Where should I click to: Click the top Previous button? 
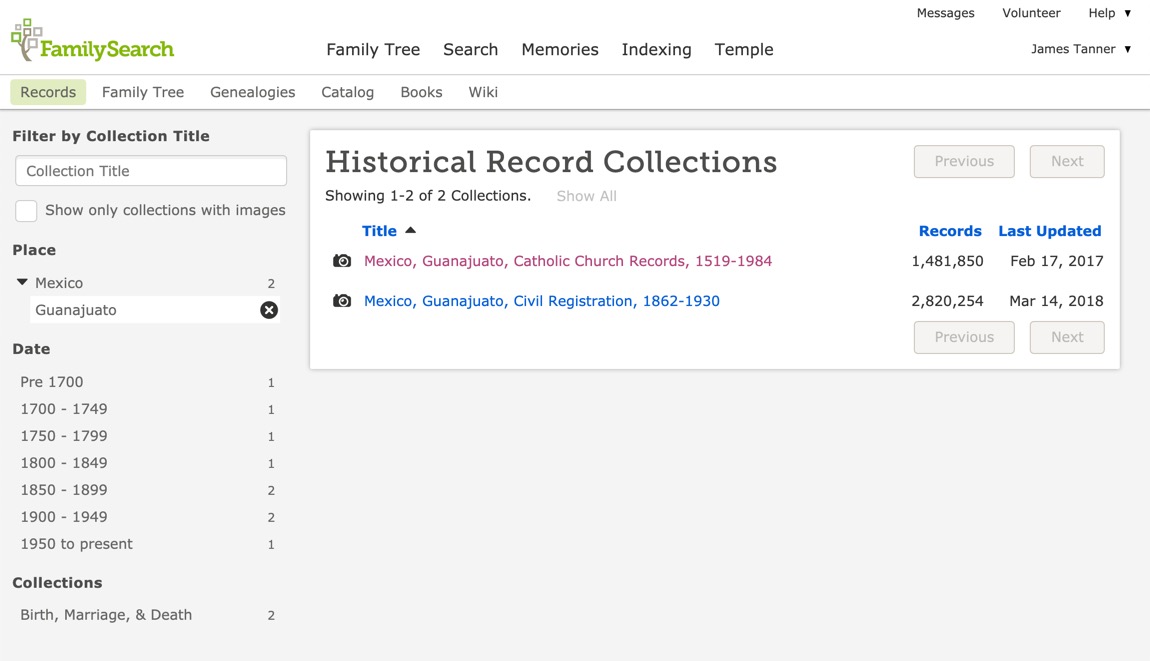point(964,161)
